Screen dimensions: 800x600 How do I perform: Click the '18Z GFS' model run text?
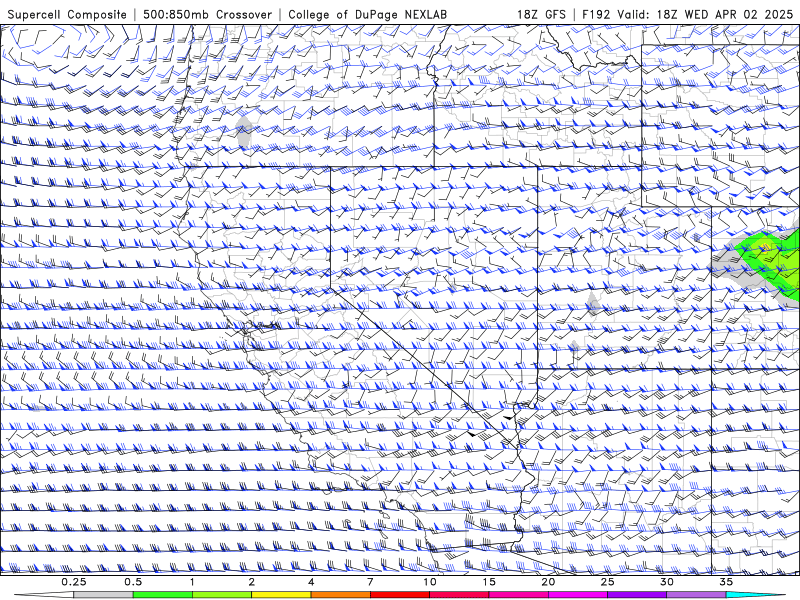click(x=541, y=15)
